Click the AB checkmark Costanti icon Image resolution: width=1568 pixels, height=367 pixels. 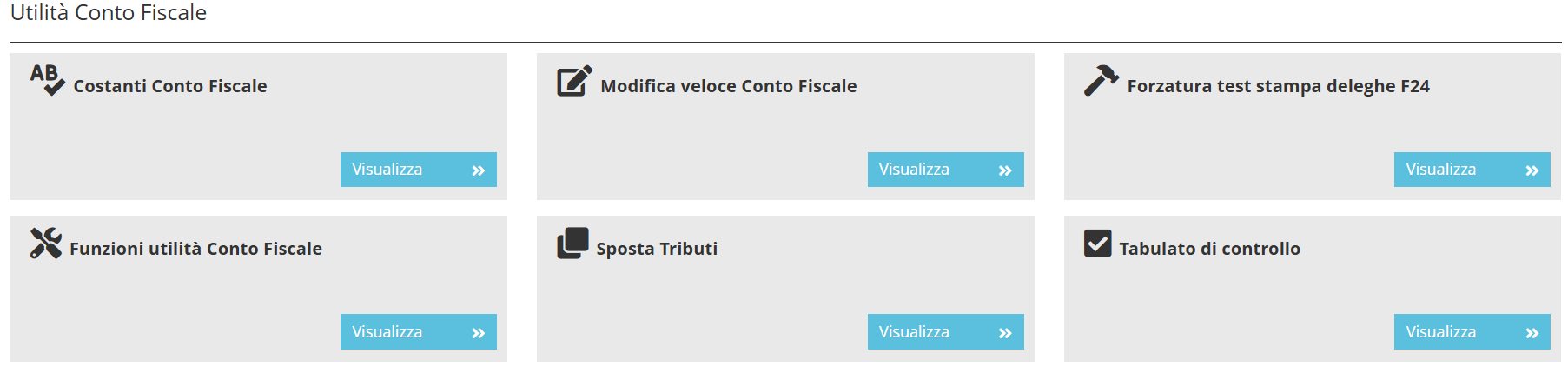tap(47, 80)
